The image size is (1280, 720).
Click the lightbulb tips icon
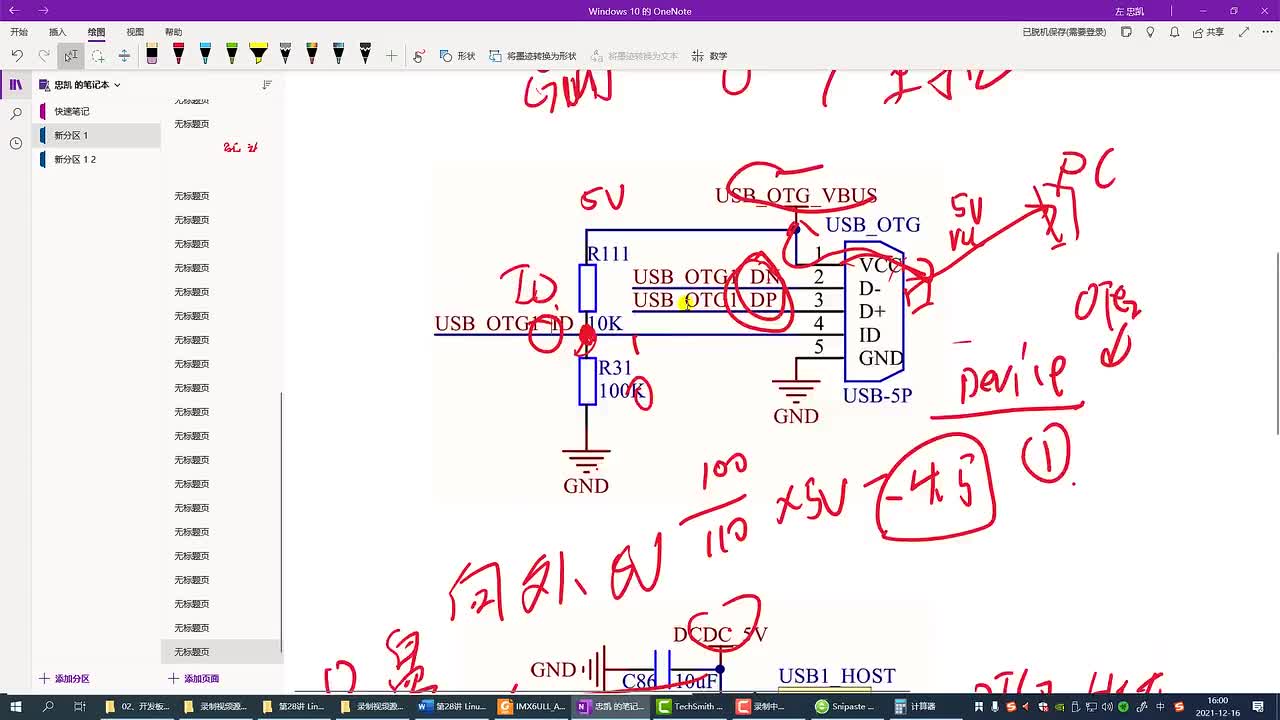[x=1150, y=32]
